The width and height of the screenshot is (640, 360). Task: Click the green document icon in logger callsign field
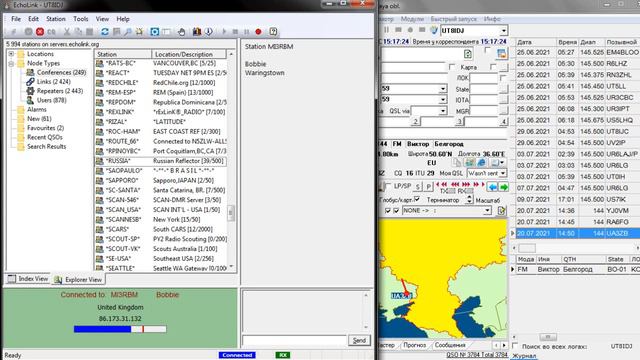coord(468,54)
